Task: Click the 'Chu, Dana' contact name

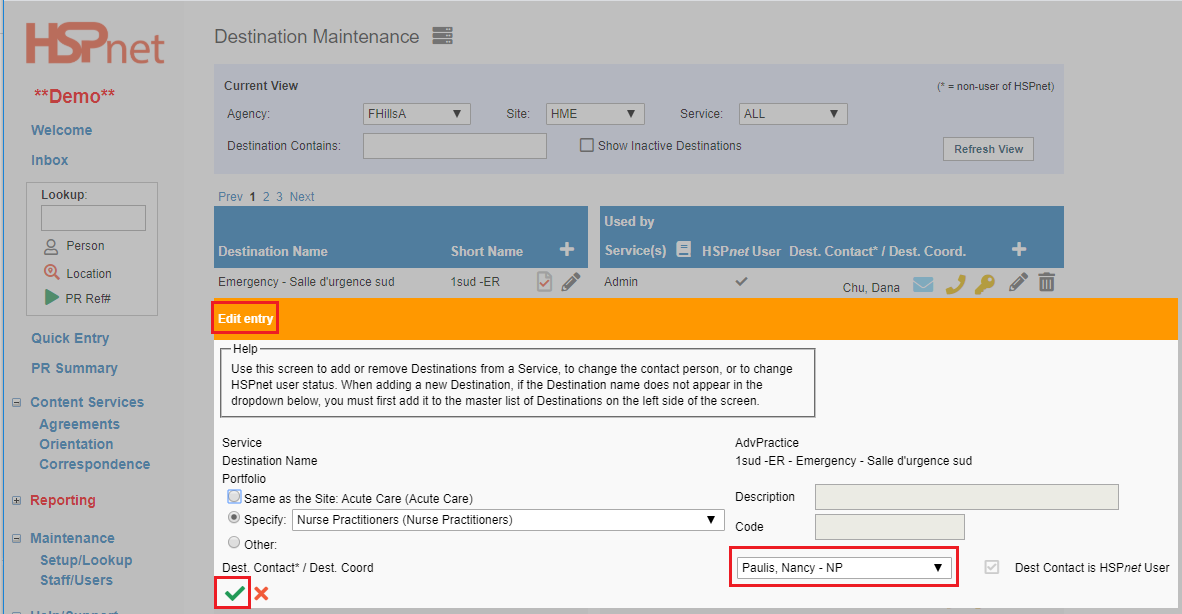Action: pos(871,288)
